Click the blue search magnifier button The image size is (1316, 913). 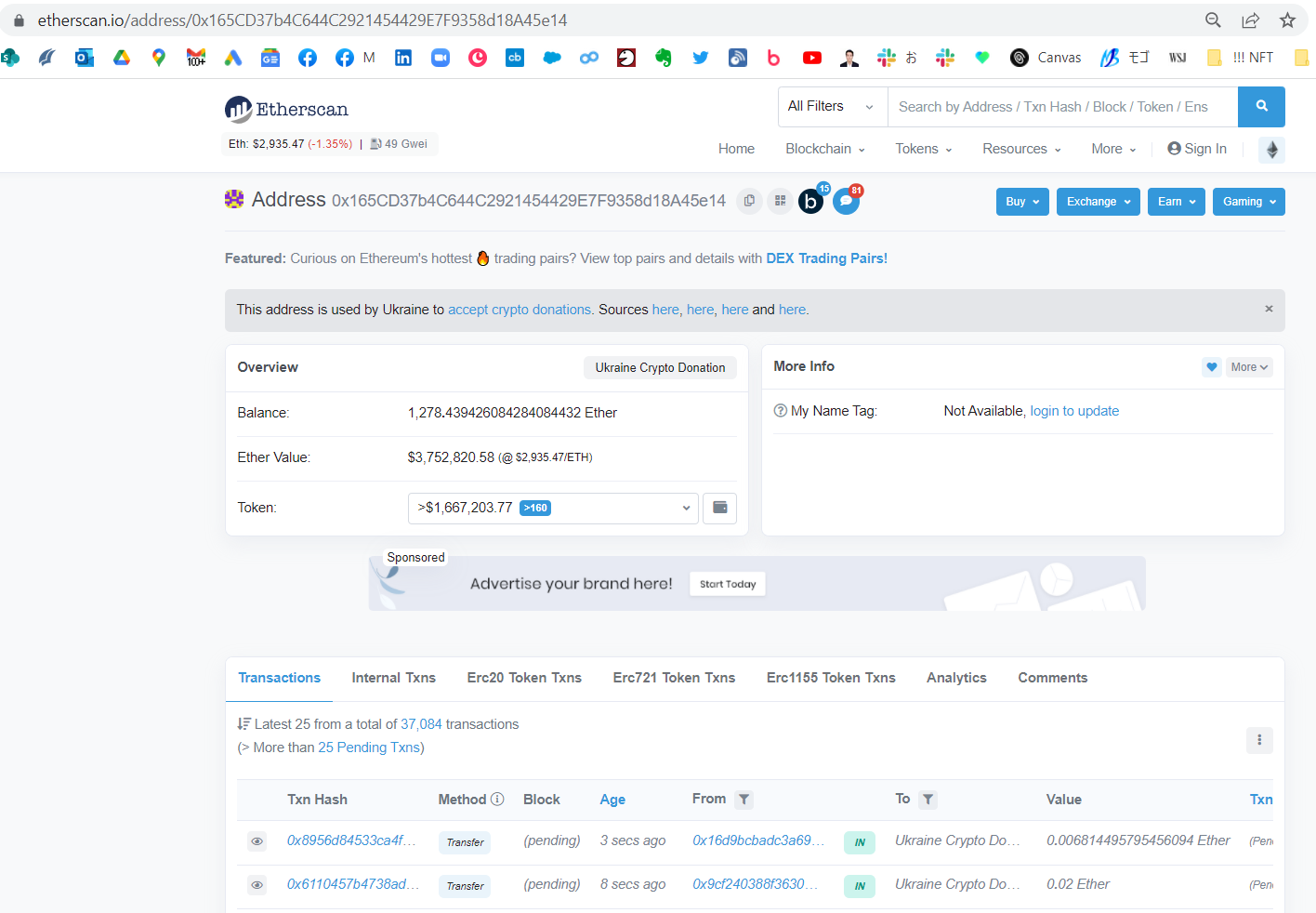(1261, 107)
